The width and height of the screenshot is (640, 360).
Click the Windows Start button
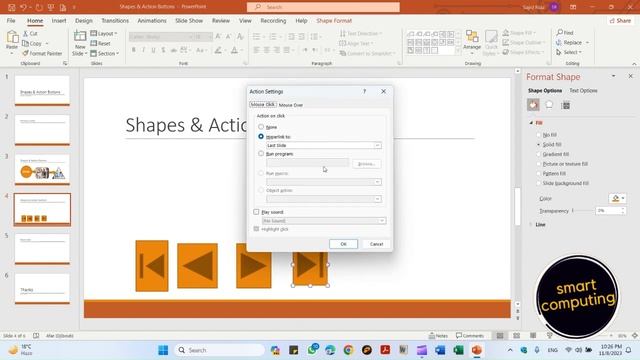click(x=163, y=350)
